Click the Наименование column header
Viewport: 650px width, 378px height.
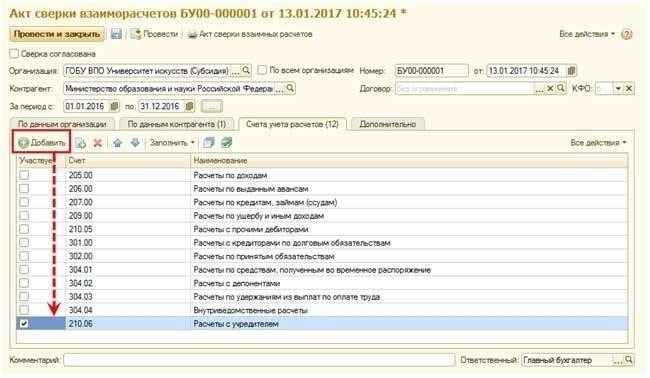click(409, 160)
